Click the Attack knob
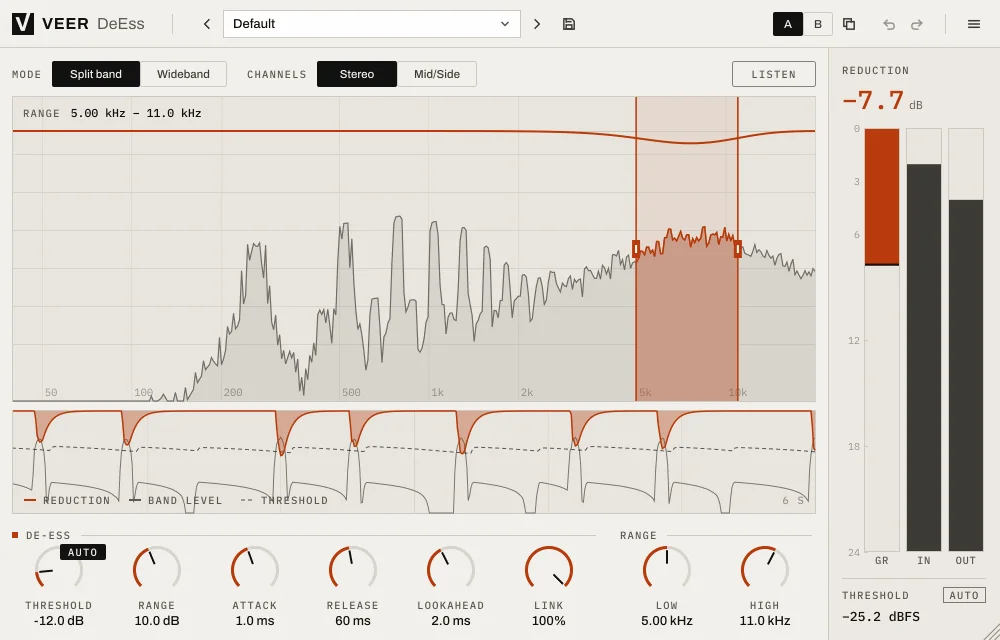Viewport: 1000px width, 640px height. [x=255, y=569]
